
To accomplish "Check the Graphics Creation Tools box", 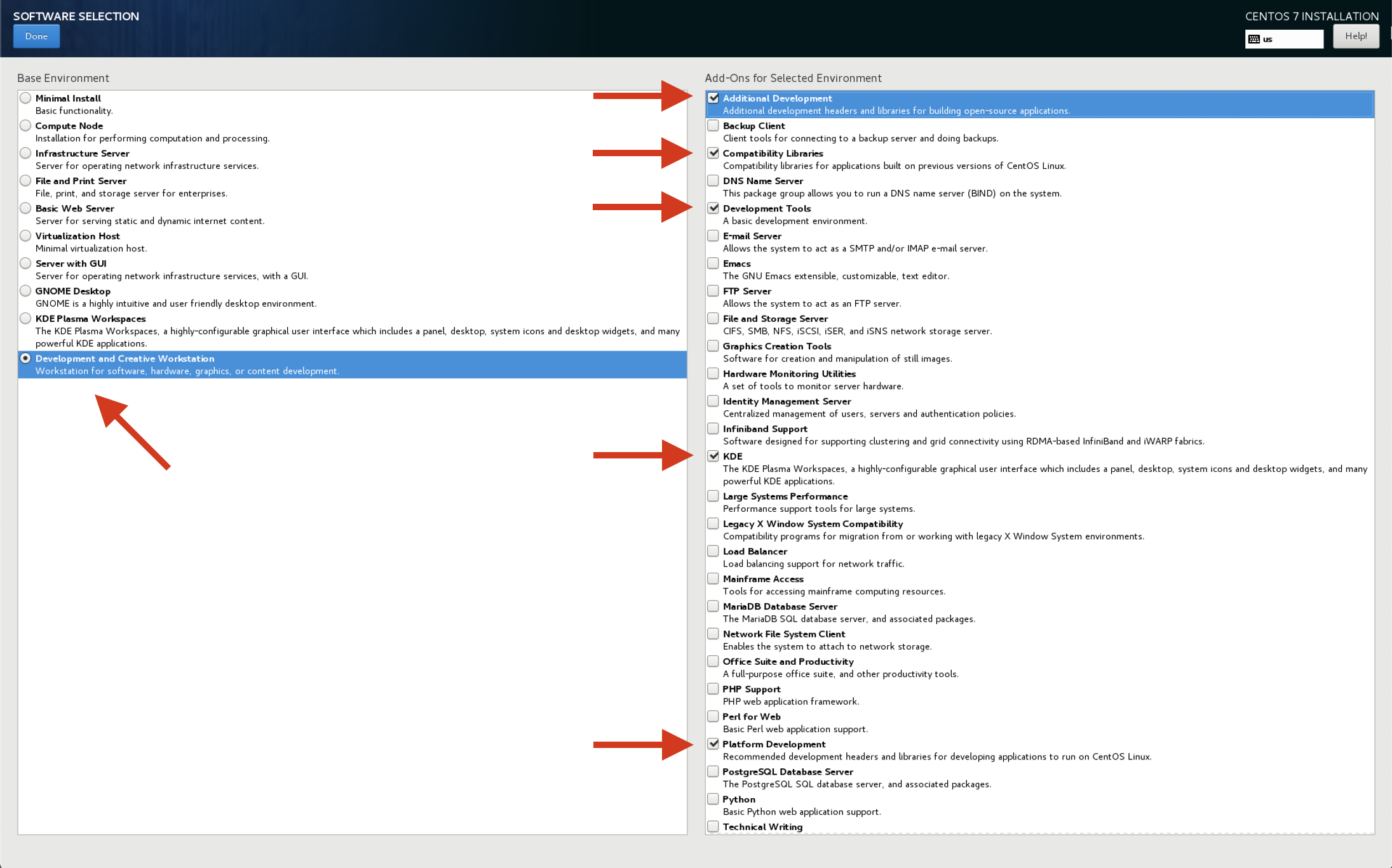I will tap(713, 346).
